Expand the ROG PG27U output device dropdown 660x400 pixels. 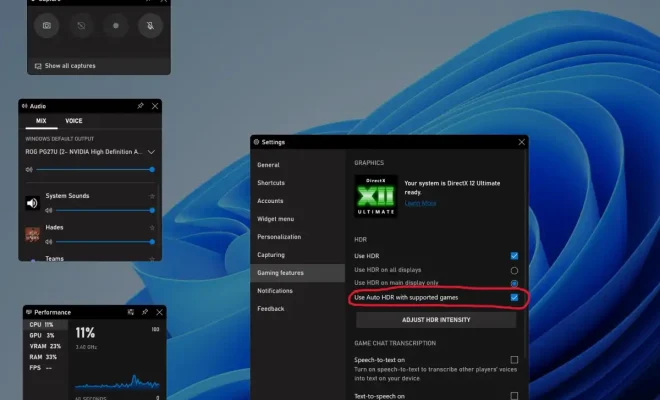tap(151, 152)
